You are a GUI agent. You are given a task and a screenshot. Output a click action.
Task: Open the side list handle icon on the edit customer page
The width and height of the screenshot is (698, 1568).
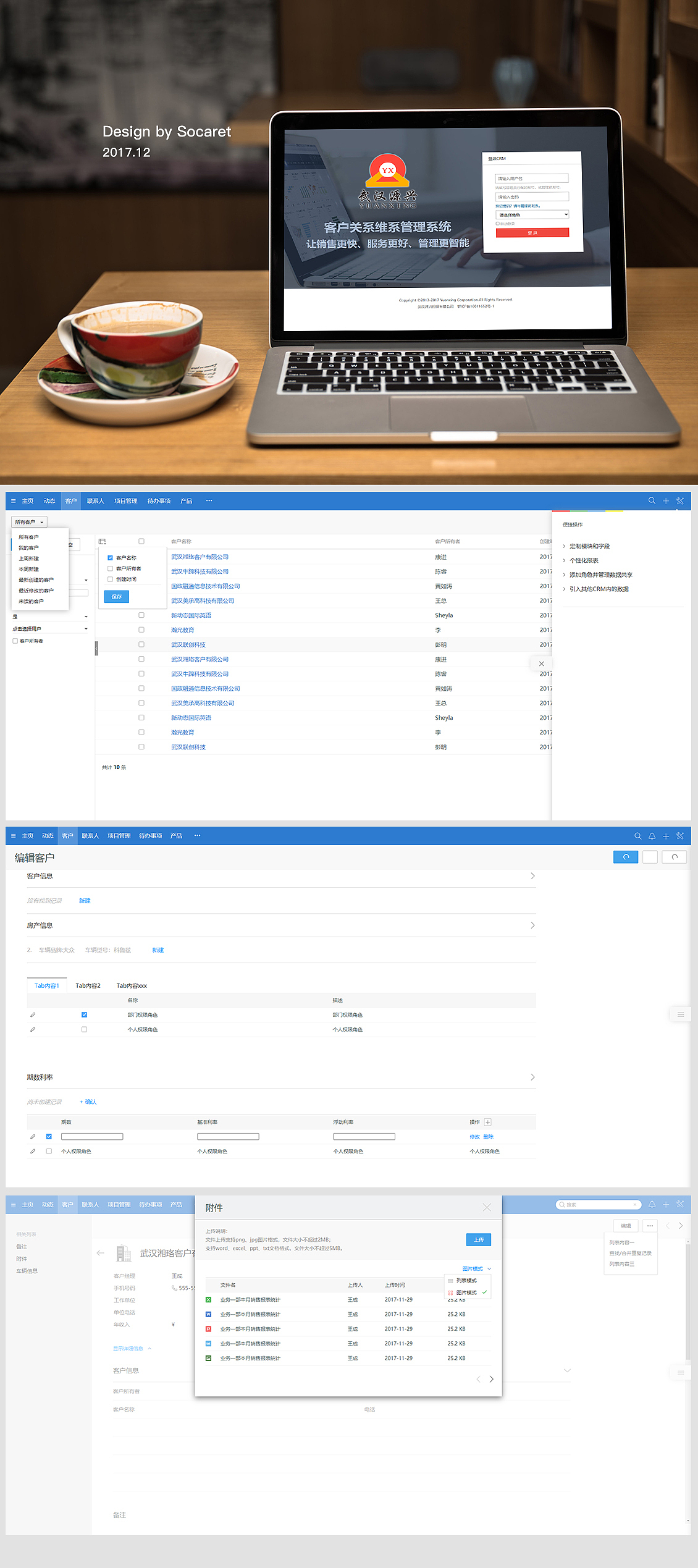(x=680, y=1014)
